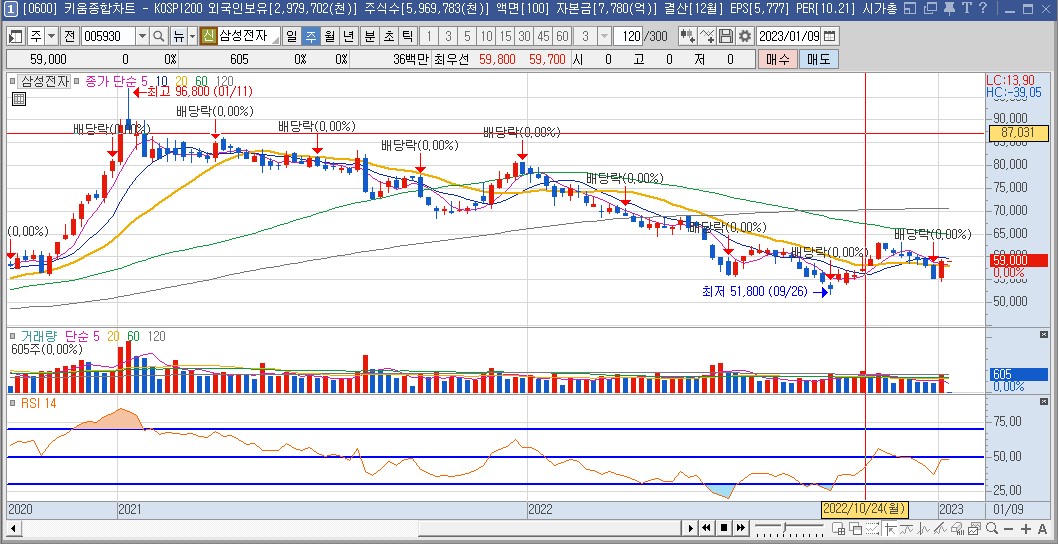Open the calendar date picker icon

coord(830,36)
